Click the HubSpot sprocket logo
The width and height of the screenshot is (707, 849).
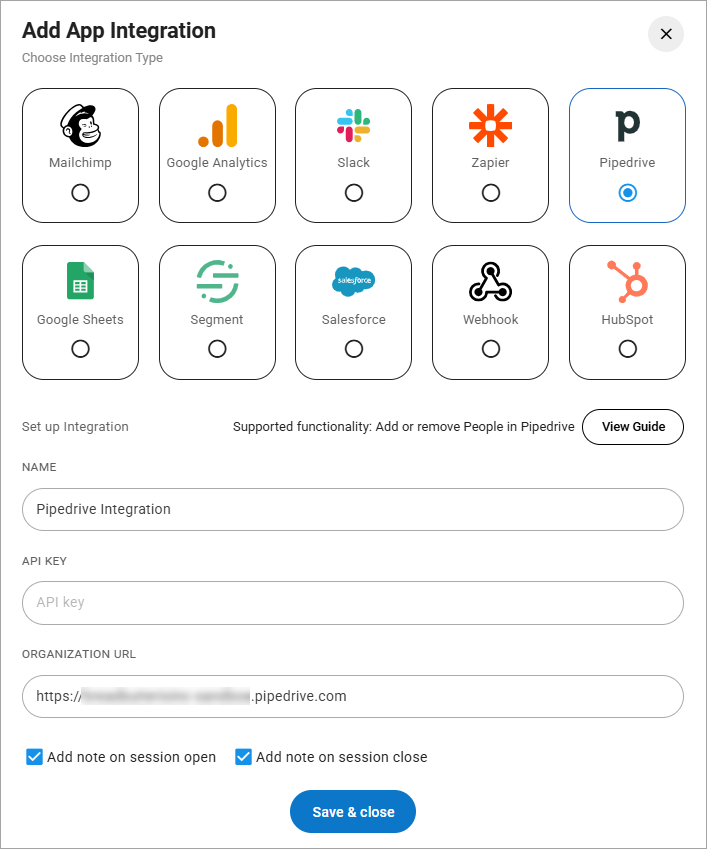pyautogui.click(x=627, y=281)
